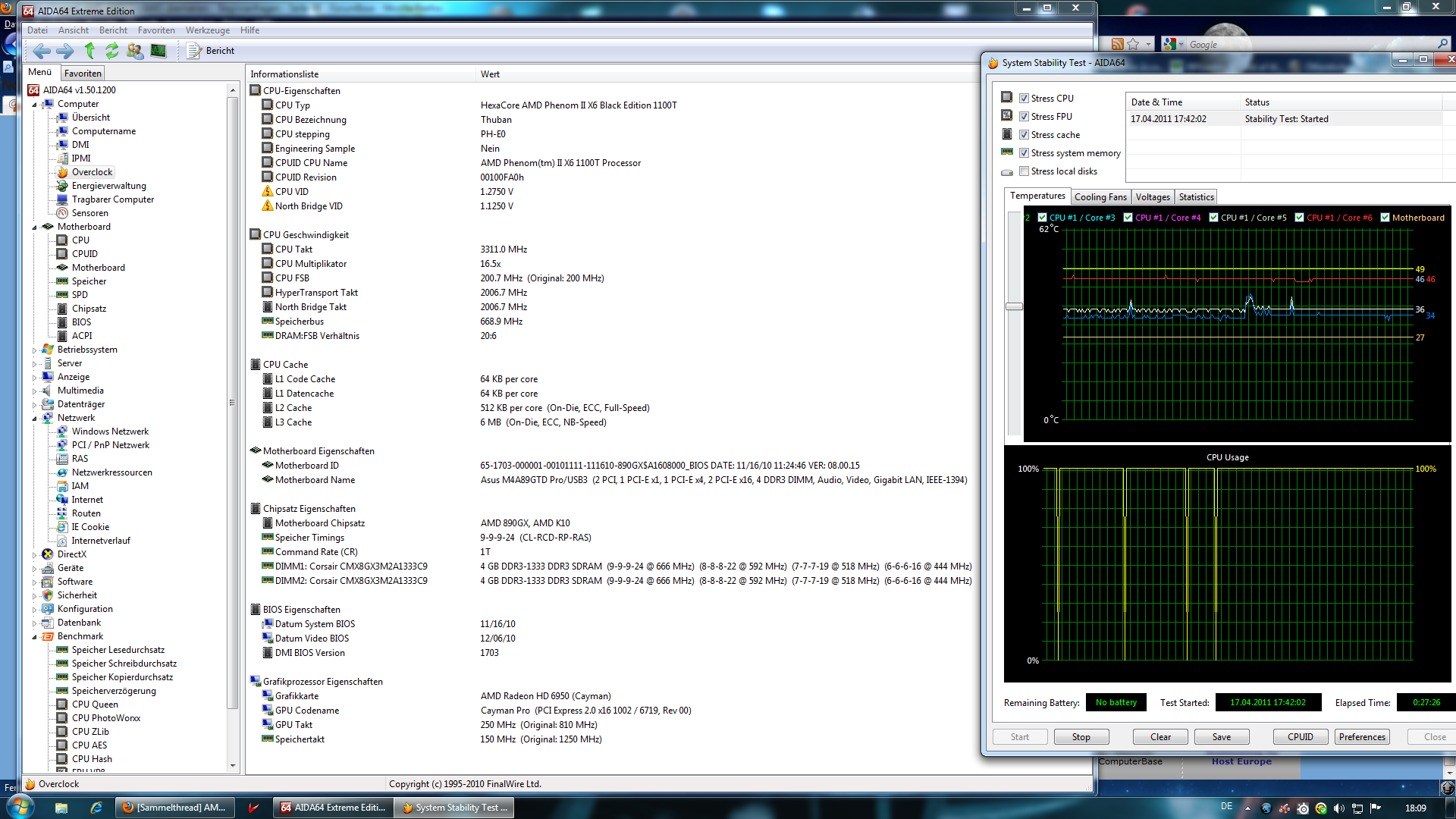Toggle the Motherboard temperature graph checkbox

1385,218
